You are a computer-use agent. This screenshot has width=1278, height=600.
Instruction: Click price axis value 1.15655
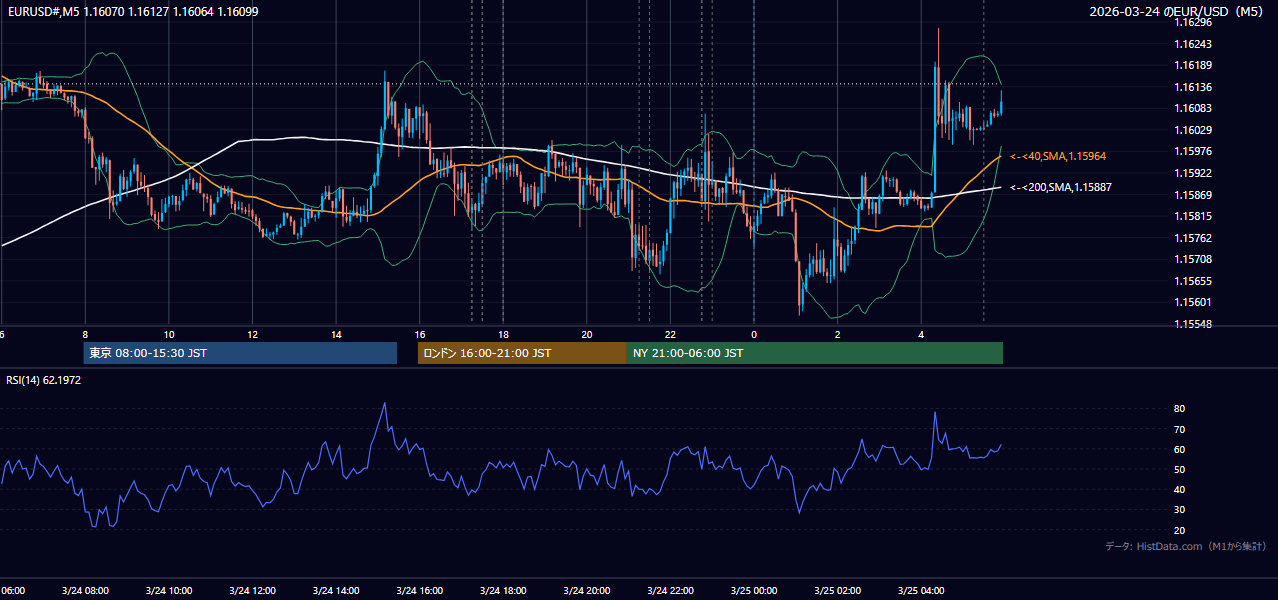tap(1195, 281)
